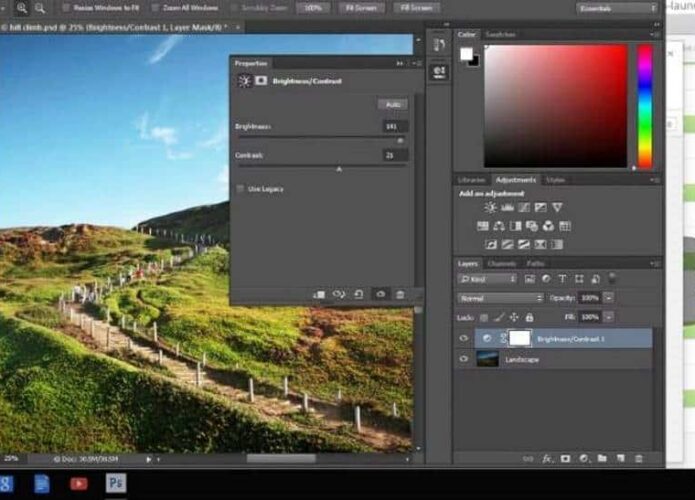Add a Channel Mixer adjustment layer
Screen dimensions: 695x500
click(548, 226)
